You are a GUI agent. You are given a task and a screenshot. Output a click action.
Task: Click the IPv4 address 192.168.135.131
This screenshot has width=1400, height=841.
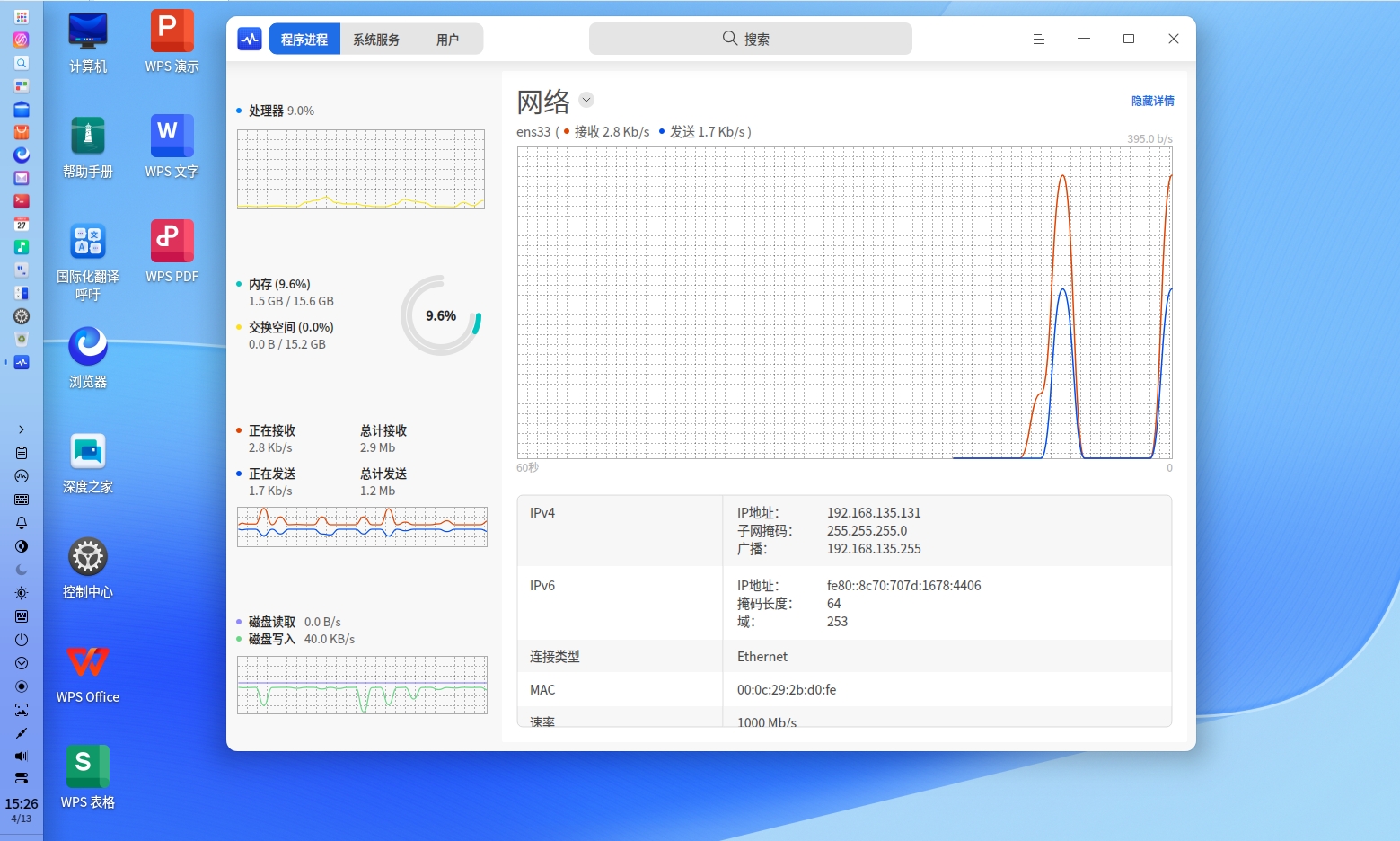coord(874,513)
